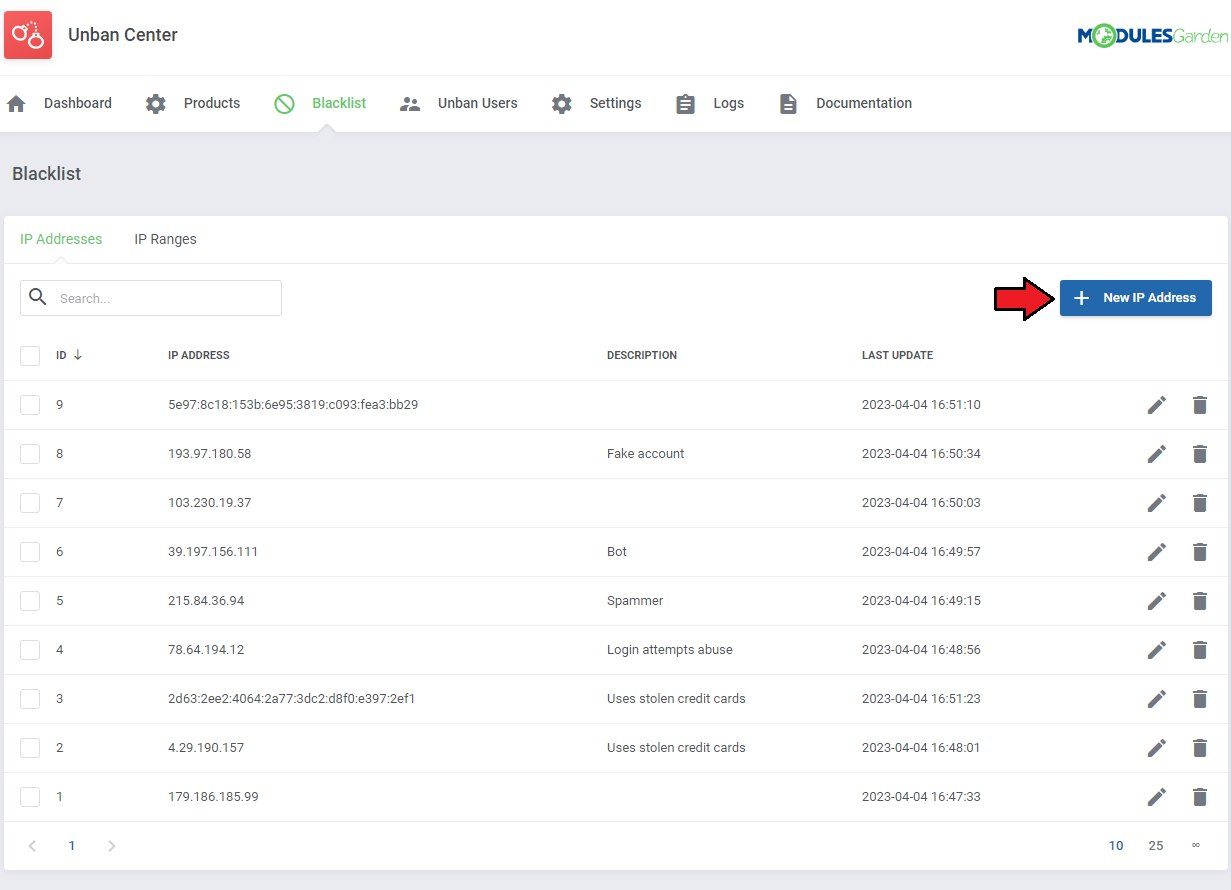Viewport: 1231px width, 890px height.
Task: Check the box for 103.230.19.37 row
Action: click(30, 503)
